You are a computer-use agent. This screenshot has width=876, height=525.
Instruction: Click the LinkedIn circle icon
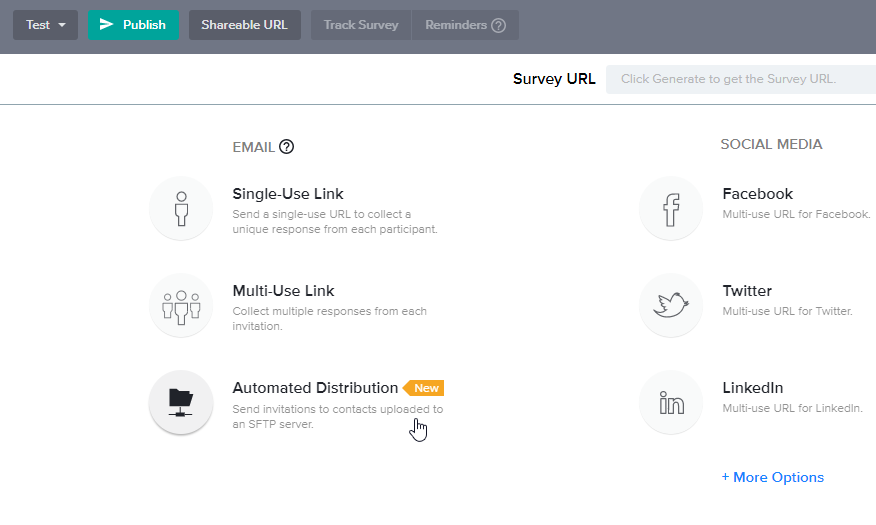(x=671, y=402)
